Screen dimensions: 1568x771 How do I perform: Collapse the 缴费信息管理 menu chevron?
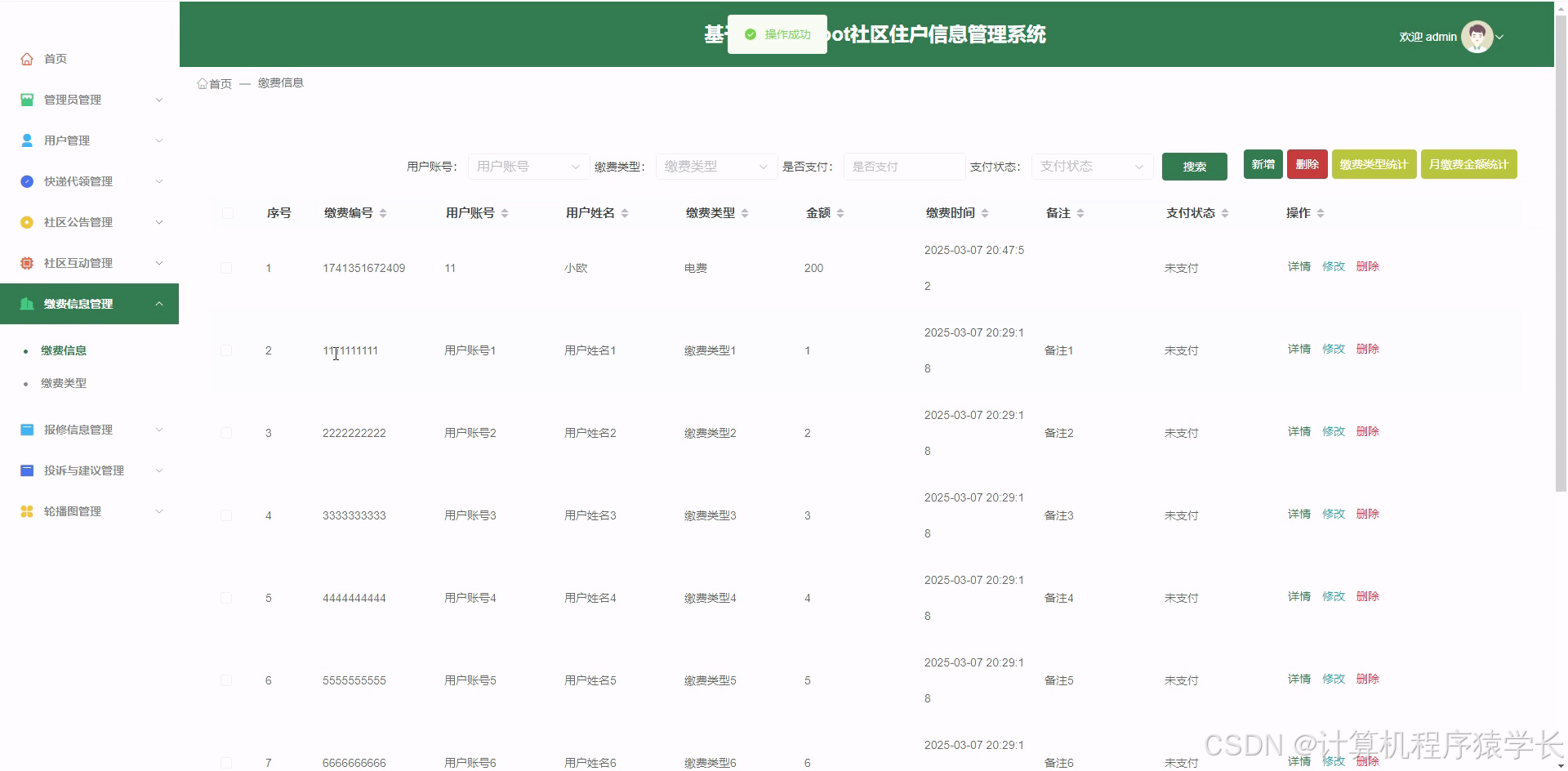[x=159, y=303]
